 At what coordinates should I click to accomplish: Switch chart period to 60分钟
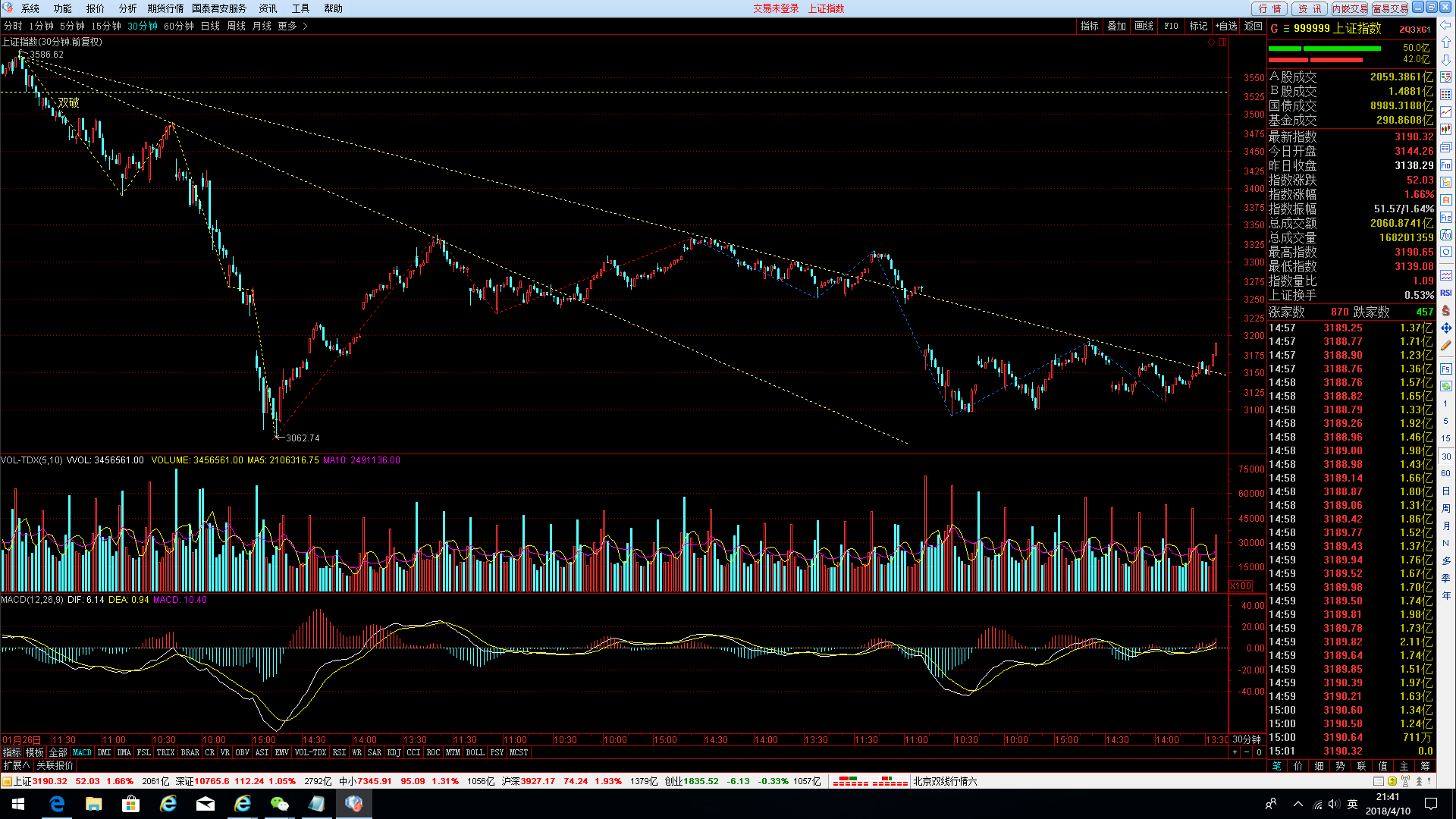click(x=179, y=26)
